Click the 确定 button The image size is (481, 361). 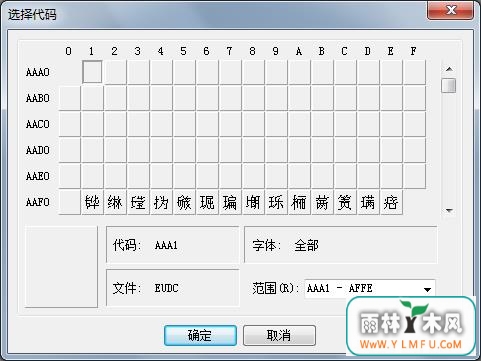(200, 335)
